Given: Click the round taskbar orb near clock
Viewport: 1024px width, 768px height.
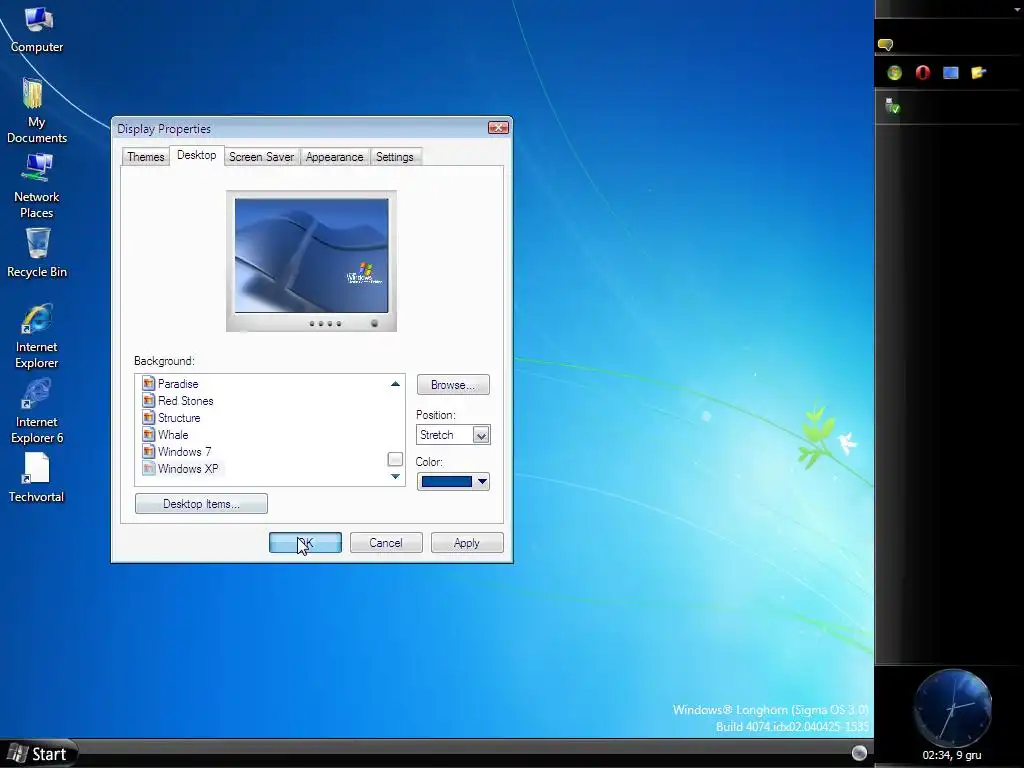Looking at the screenshot, I should (x=859, y=753).
